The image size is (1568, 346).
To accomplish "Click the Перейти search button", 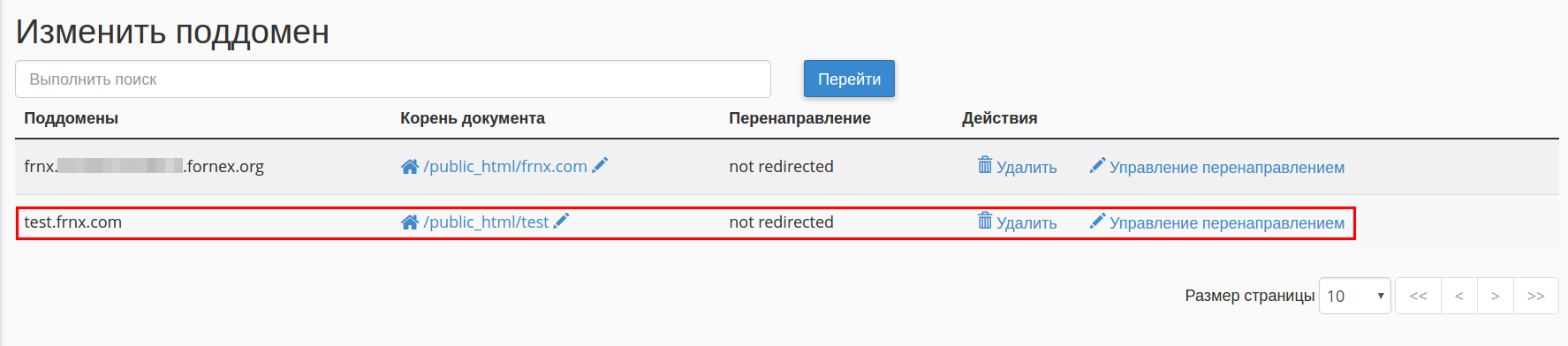I will click(x=849, y=79).
